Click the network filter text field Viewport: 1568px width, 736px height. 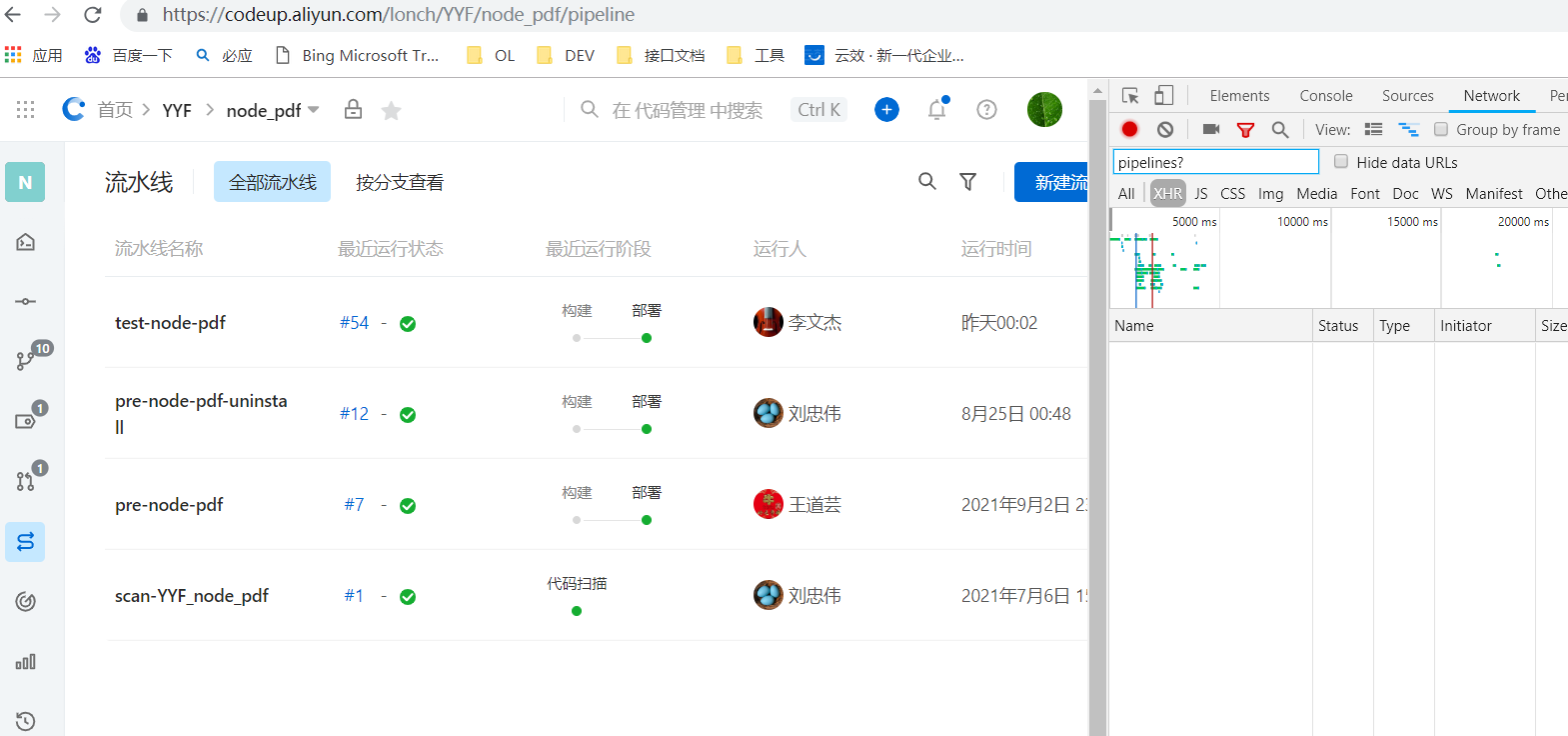tap(1216, 162)
